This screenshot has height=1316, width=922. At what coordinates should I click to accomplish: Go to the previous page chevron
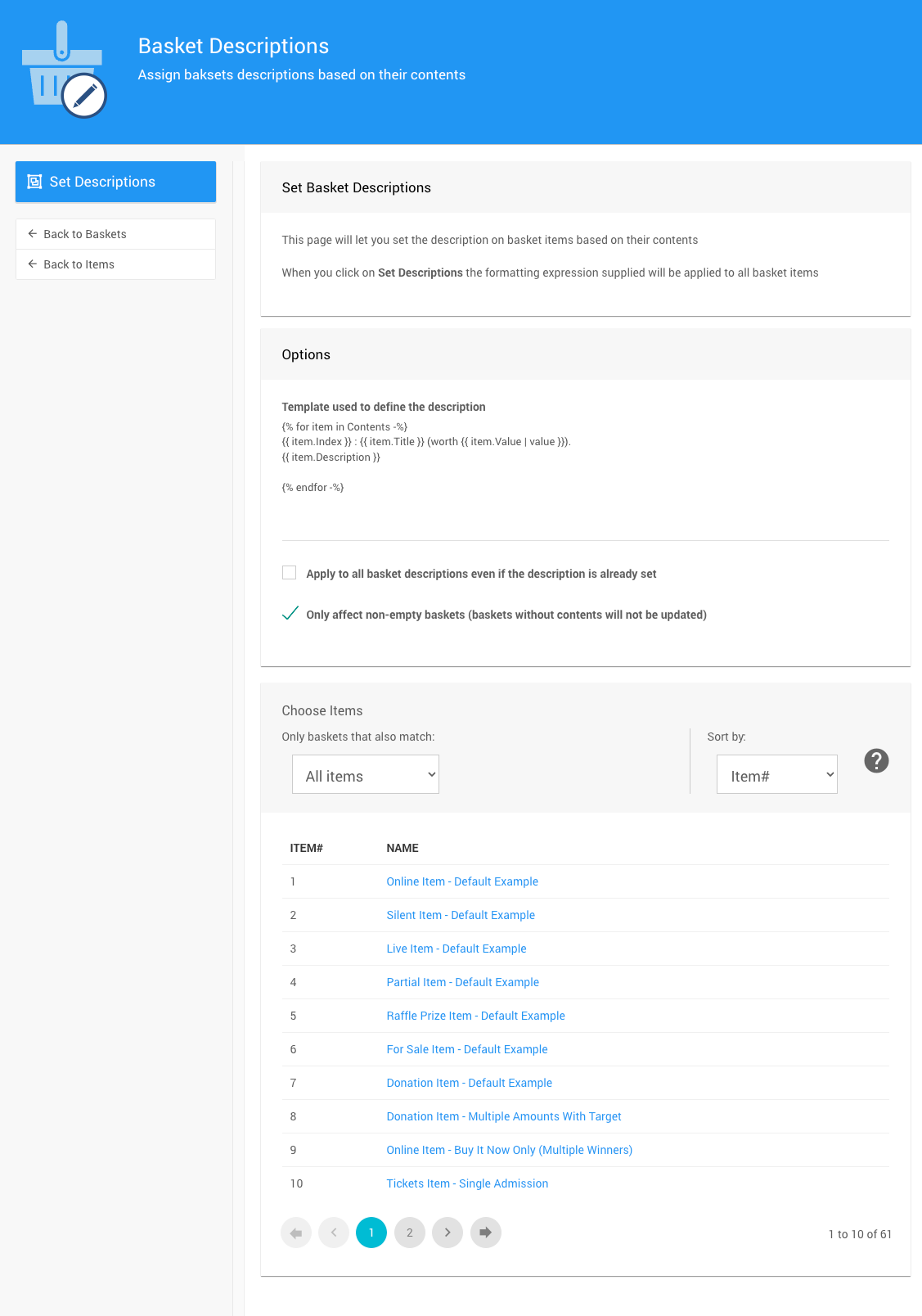[334, 1233]
